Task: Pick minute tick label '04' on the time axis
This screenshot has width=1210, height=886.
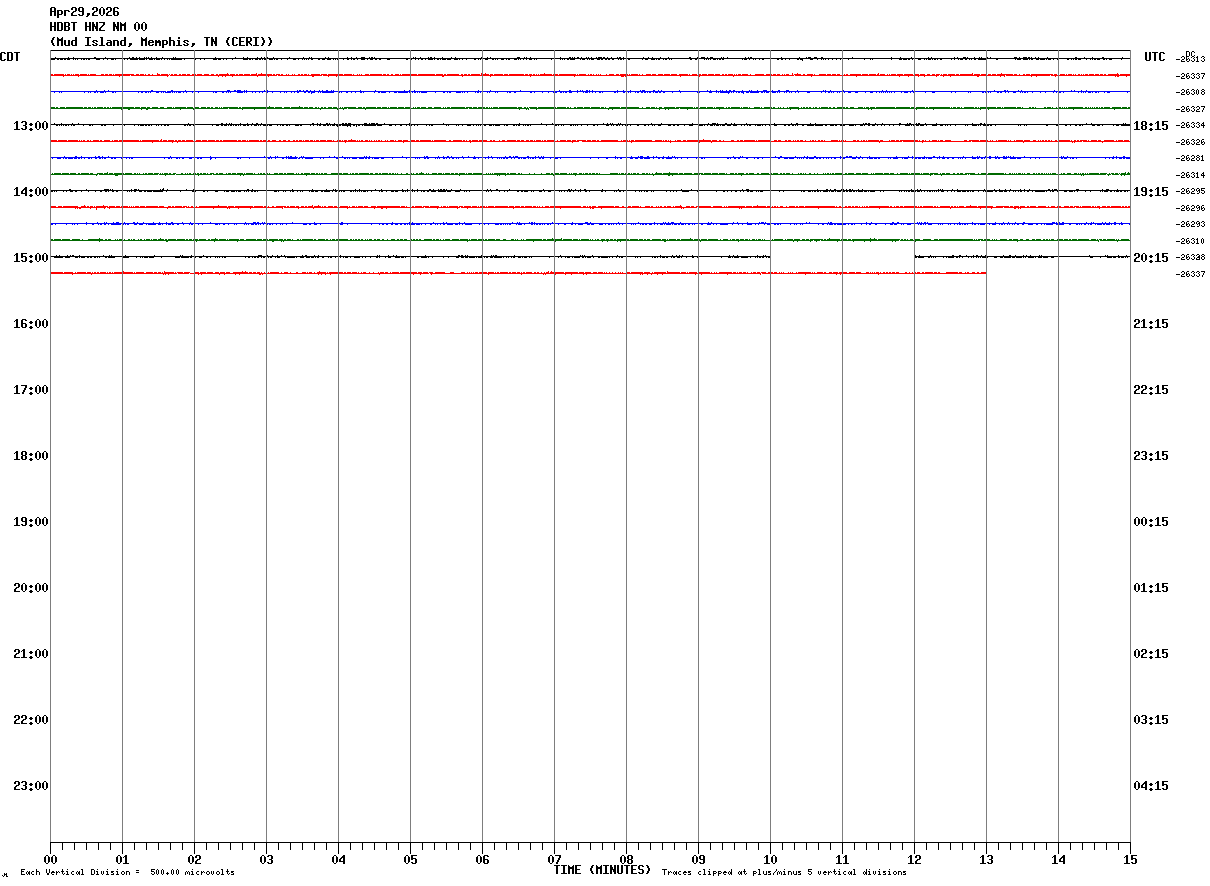Action: click(338, 860)
